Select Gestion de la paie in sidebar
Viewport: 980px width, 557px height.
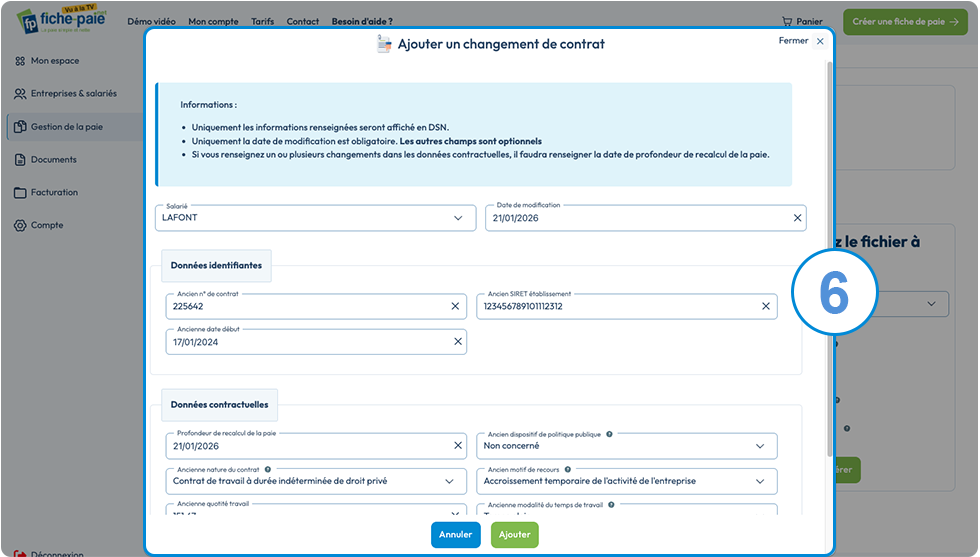pos(67,127)
